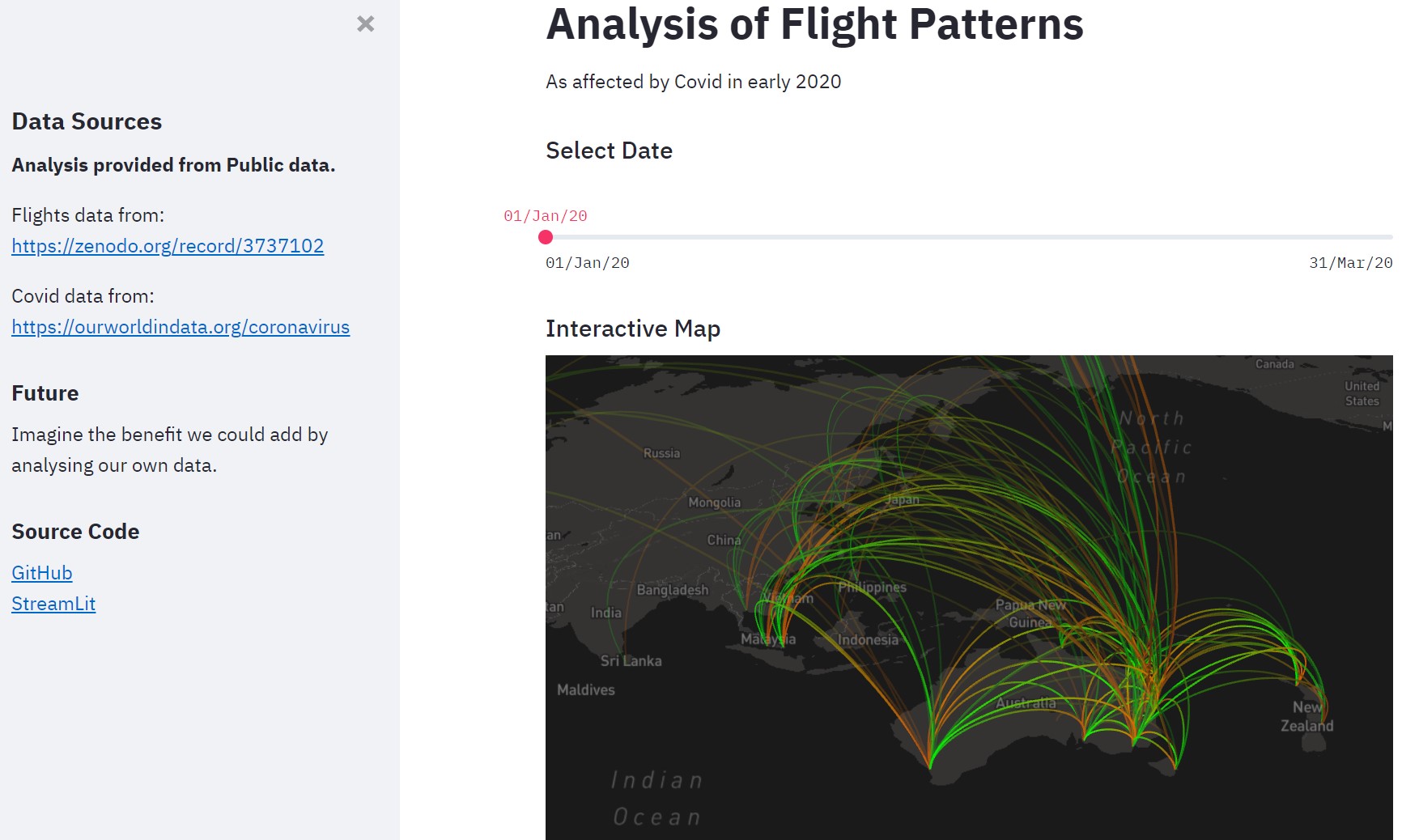Click the Bangladesh label on the map
Image resolution: width=1402 pixels, height=840 pixels.
(673, 590)
